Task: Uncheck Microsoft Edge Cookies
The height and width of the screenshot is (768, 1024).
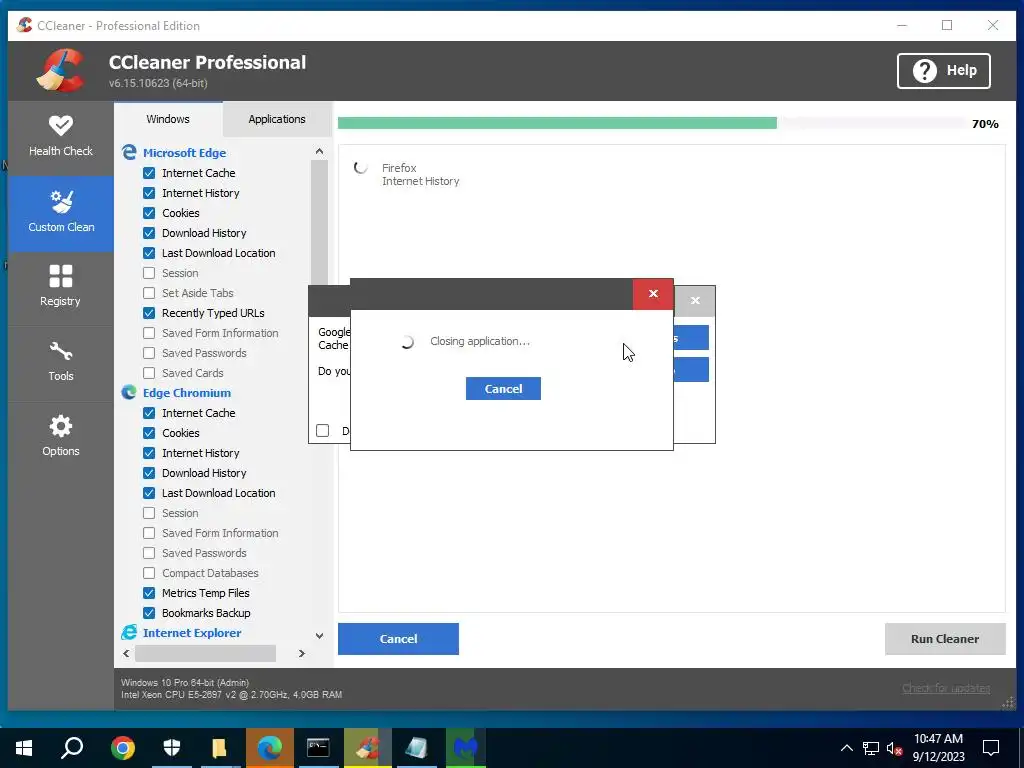Action: (149, 213)
